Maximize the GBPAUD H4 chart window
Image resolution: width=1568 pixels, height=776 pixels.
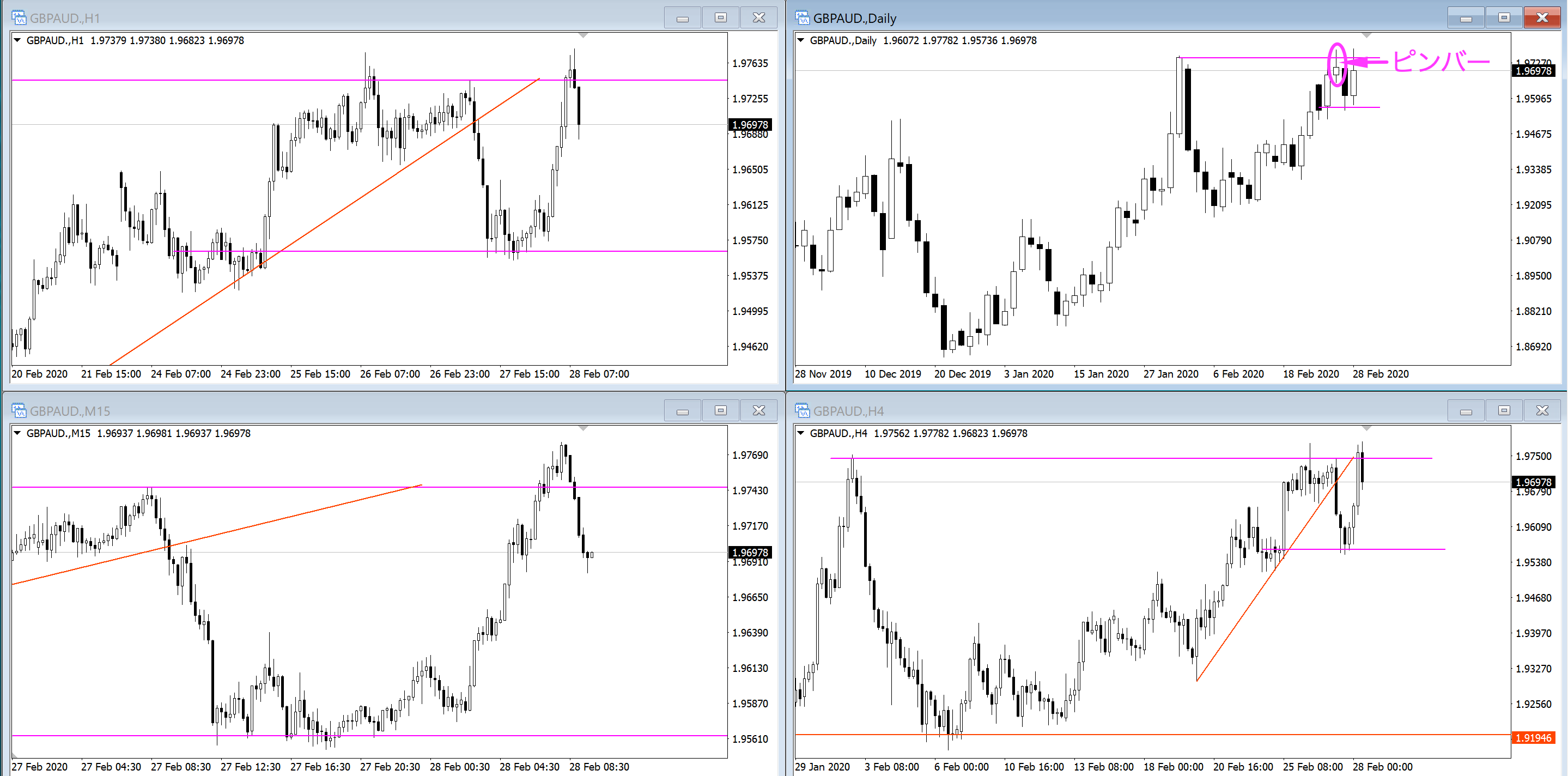1504,411
